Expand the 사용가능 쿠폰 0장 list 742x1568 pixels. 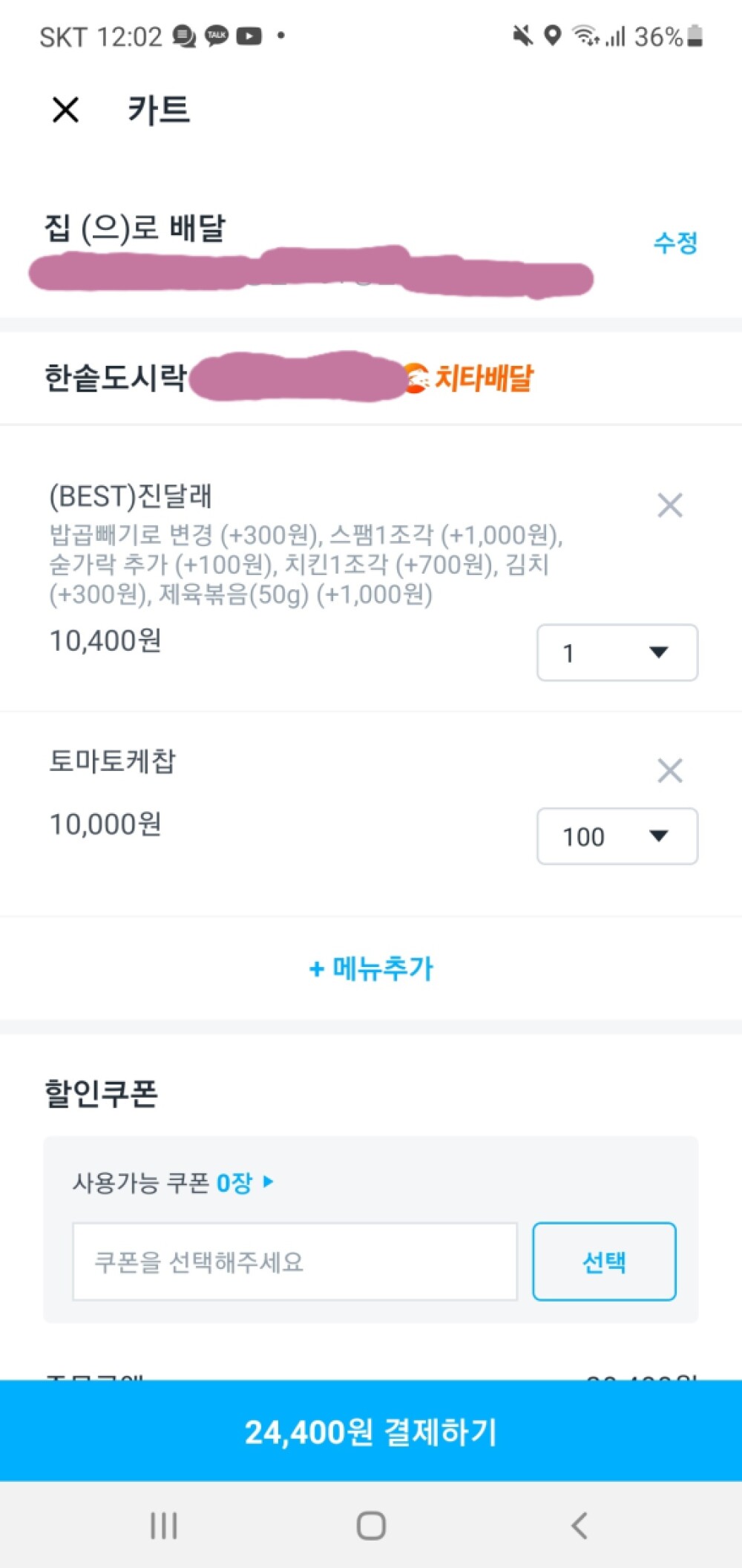[172, 1182]
